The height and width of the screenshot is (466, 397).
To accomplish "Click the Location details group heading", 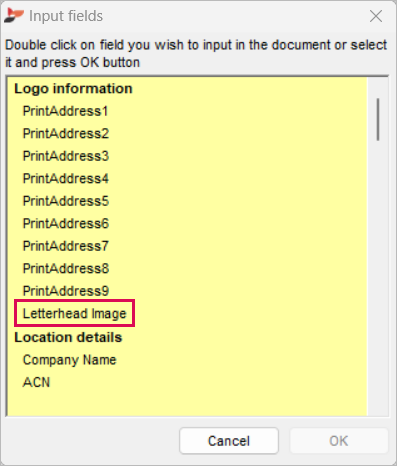I will point(68,338).
